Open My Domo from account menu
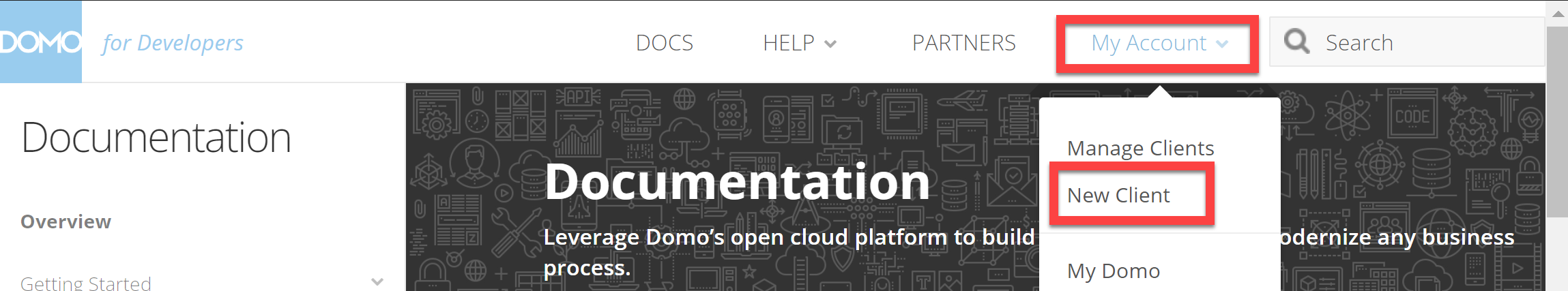 (x=1114, y=271)
